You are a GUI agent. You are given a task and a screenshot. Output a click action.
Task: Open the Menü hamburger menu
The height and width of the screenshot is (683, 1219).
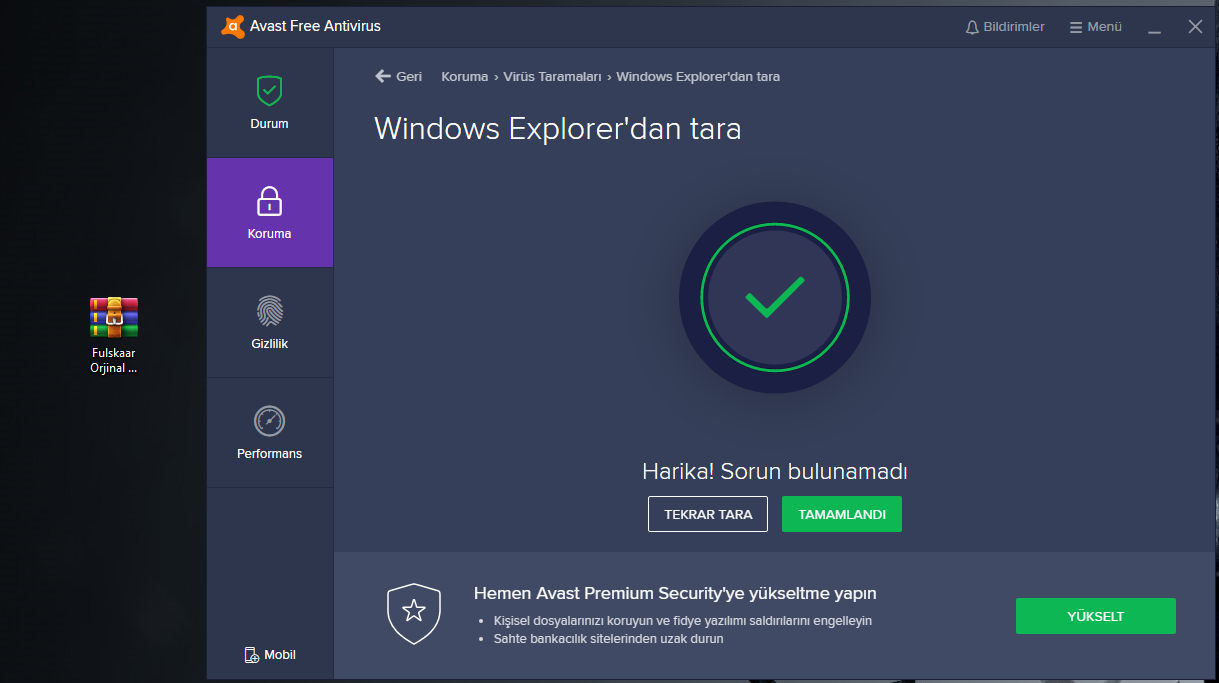point(1096,27)
